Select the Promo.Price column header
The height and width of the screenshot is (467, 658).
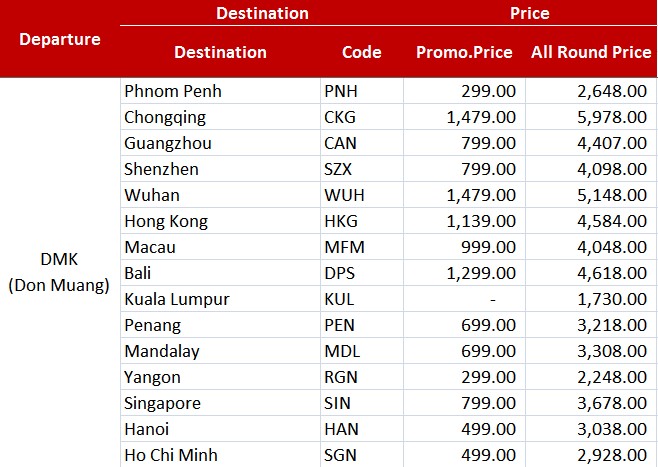tap(464, 52)
